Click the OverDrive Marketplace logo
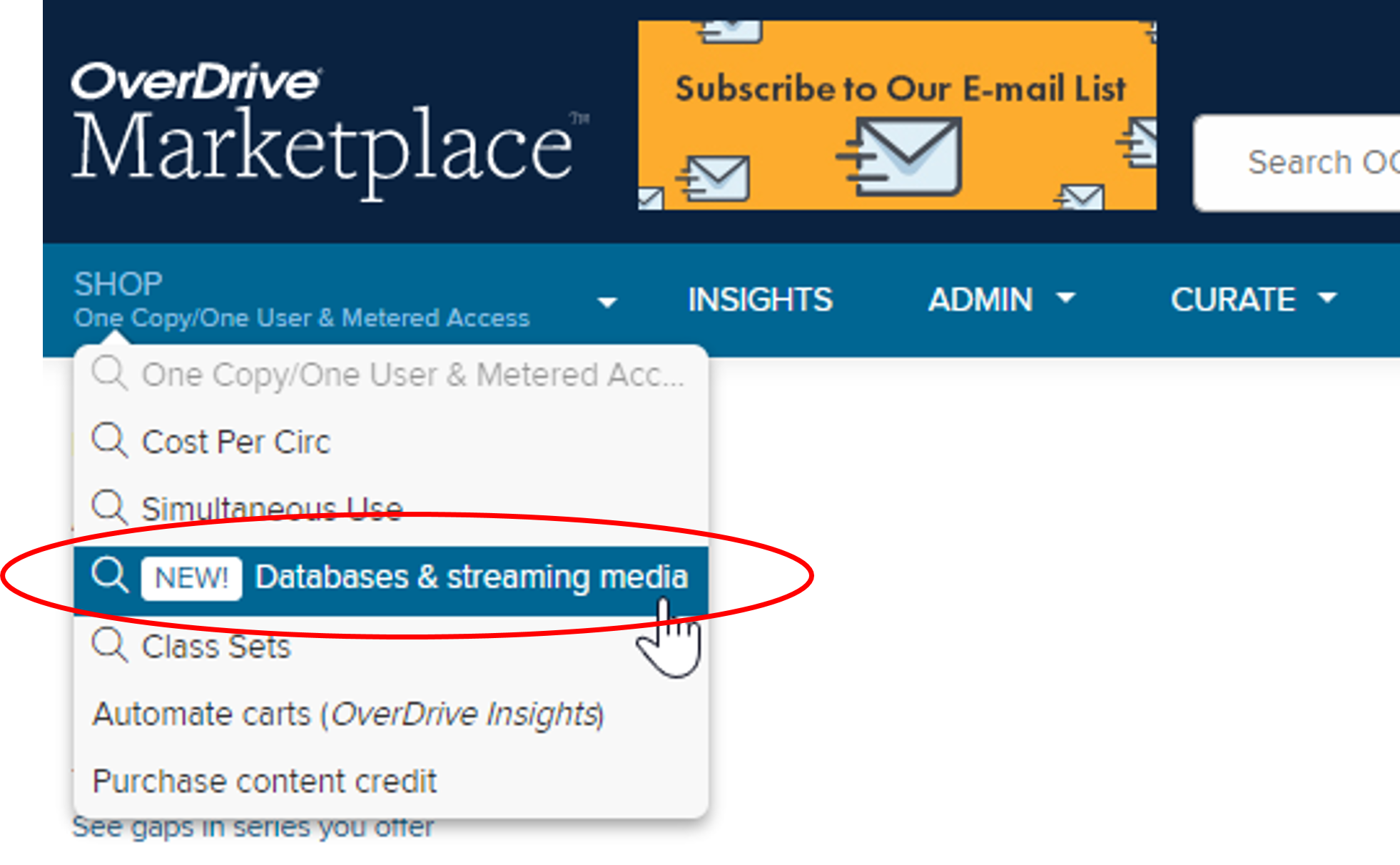Viewport: 1400px width, 865px height. pos(330,131)
